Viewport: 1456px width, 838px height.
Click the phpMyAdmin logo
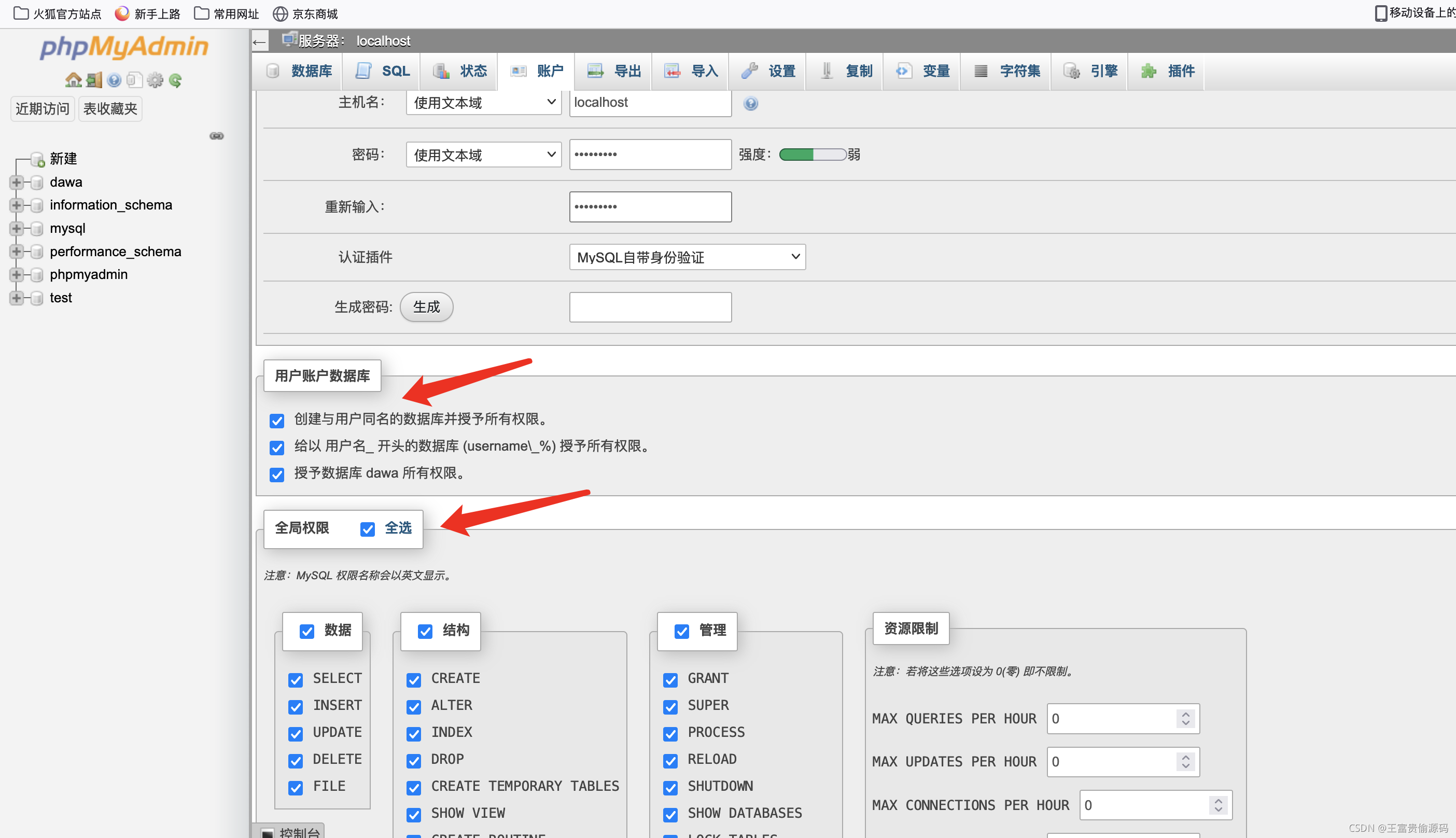(124, 47)
